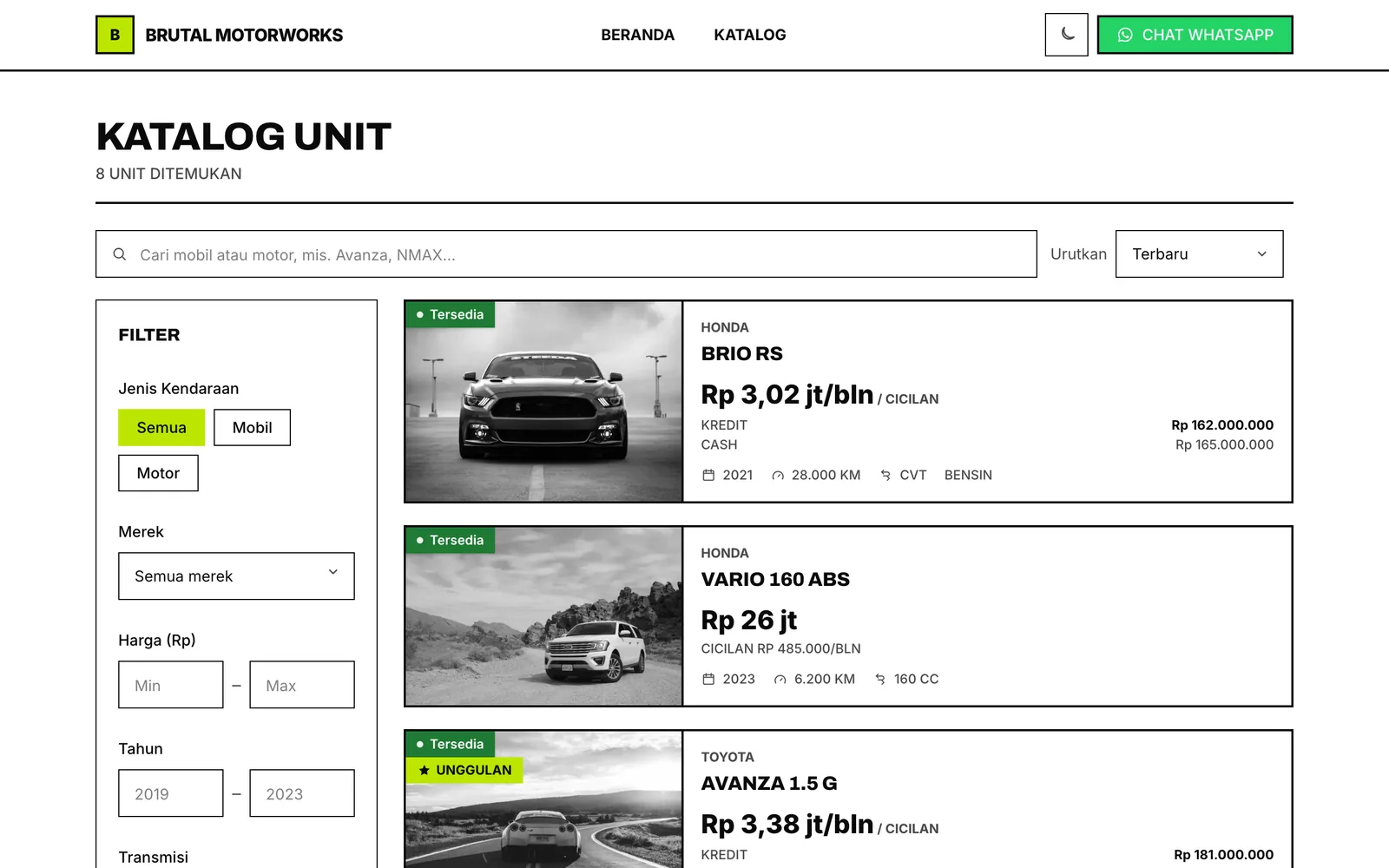Click the 2023 end year field
The height and width of the screenshot is (868, 1389).
pos(302,793)
